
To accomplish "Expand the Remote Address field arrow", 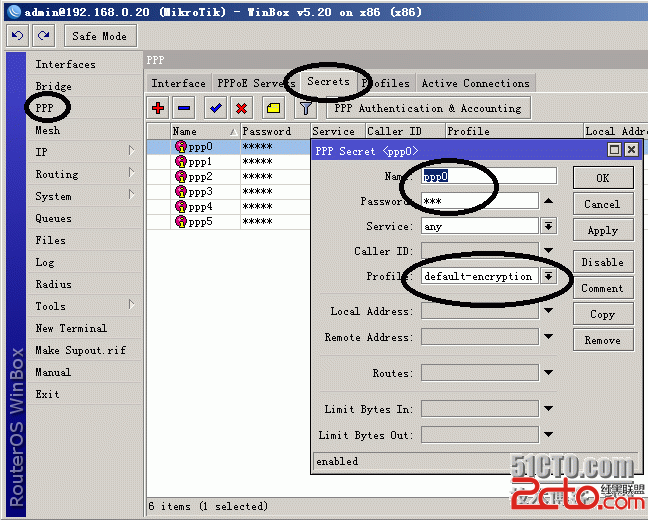I will click(x=548, y=336).
